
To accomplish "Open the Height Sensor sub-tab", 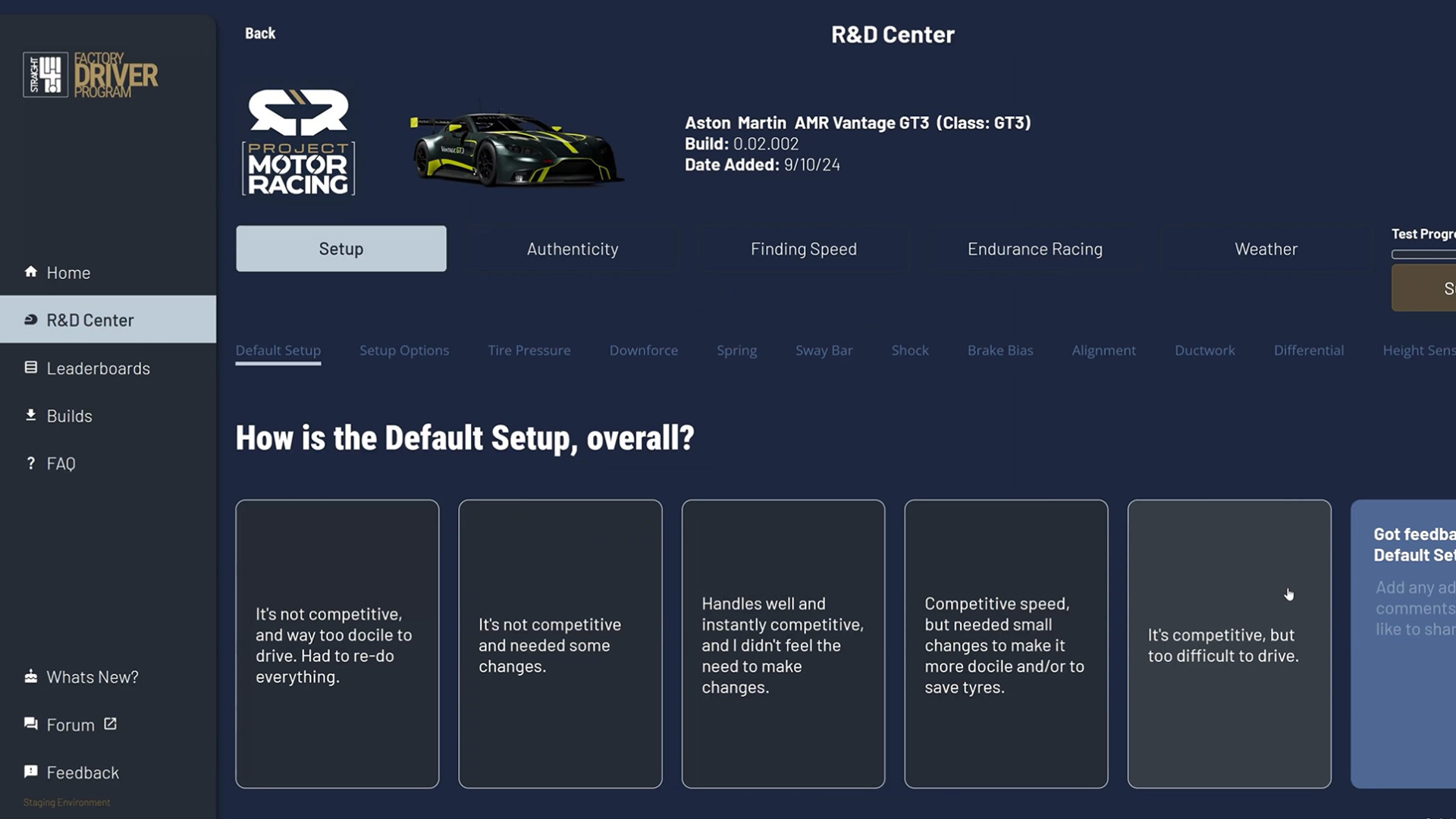I will [x=1418, y=350].
